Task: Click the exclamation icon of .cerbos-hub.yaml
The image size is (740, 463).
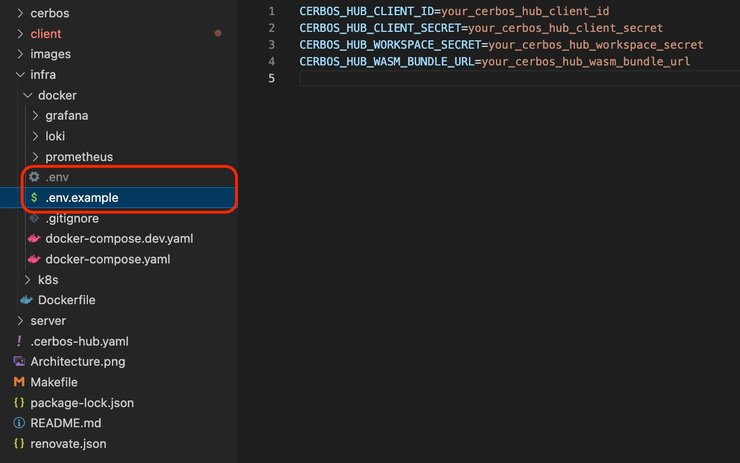Action: tap(19, 341)
